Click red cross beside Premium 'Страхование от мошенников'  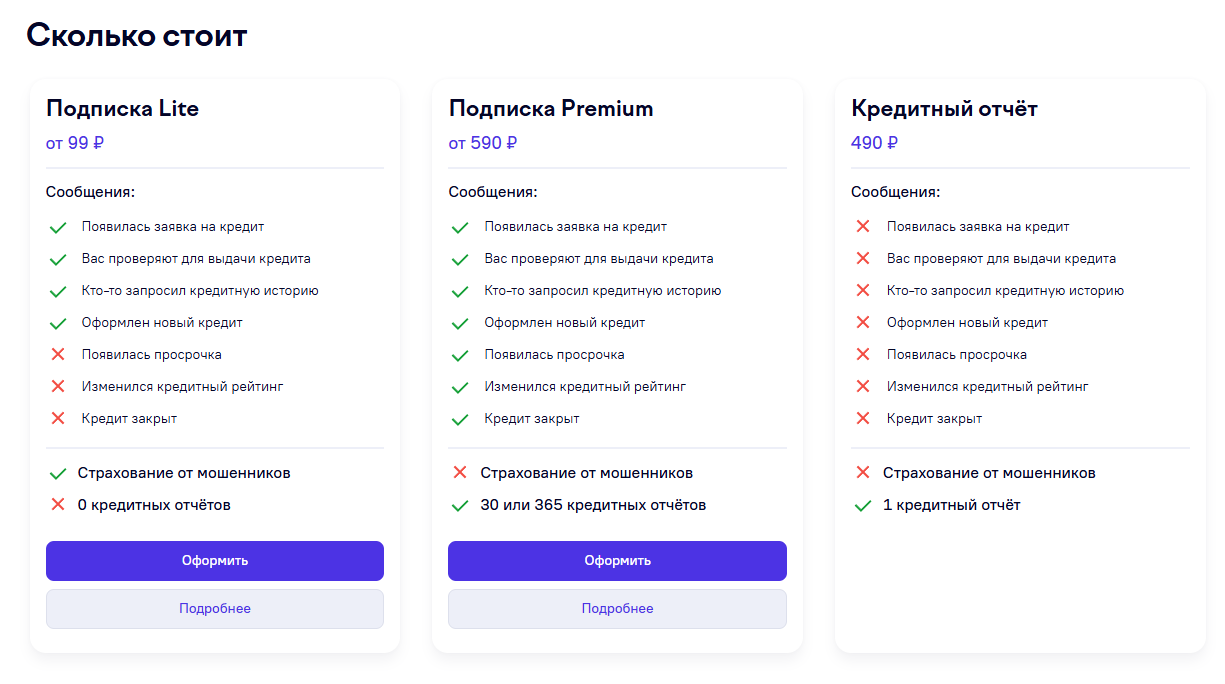pyautogui.click(x=460, y=473)
